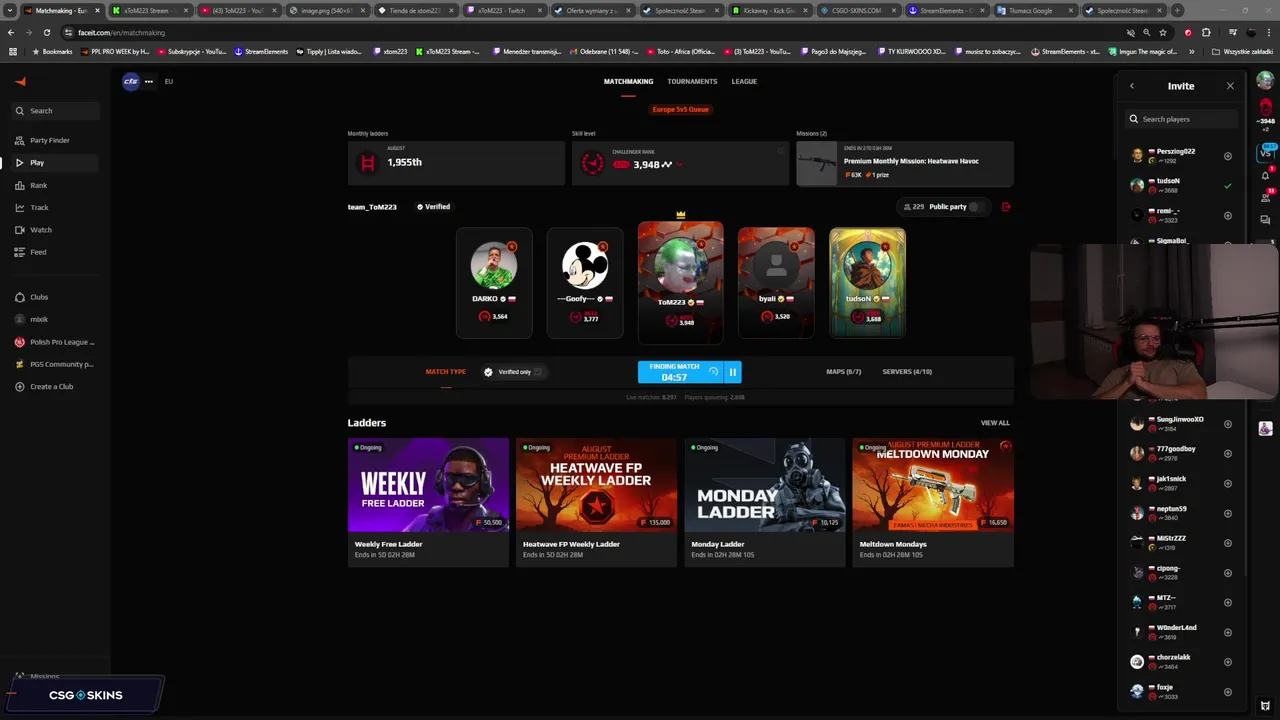
Task: Invite remi-_- with the plus icon
Action: (x=1228, y=215)
